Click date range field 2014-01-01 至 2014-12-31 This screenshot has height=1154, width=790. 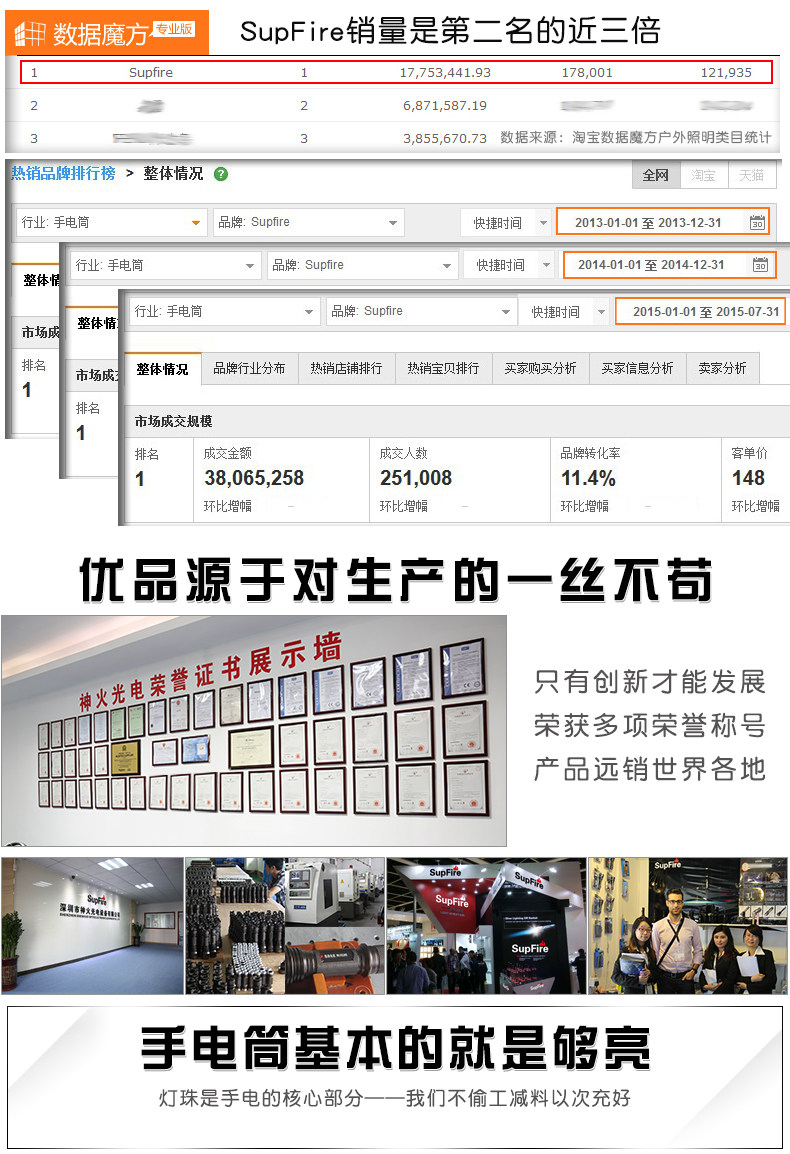(x=669, y=265)
